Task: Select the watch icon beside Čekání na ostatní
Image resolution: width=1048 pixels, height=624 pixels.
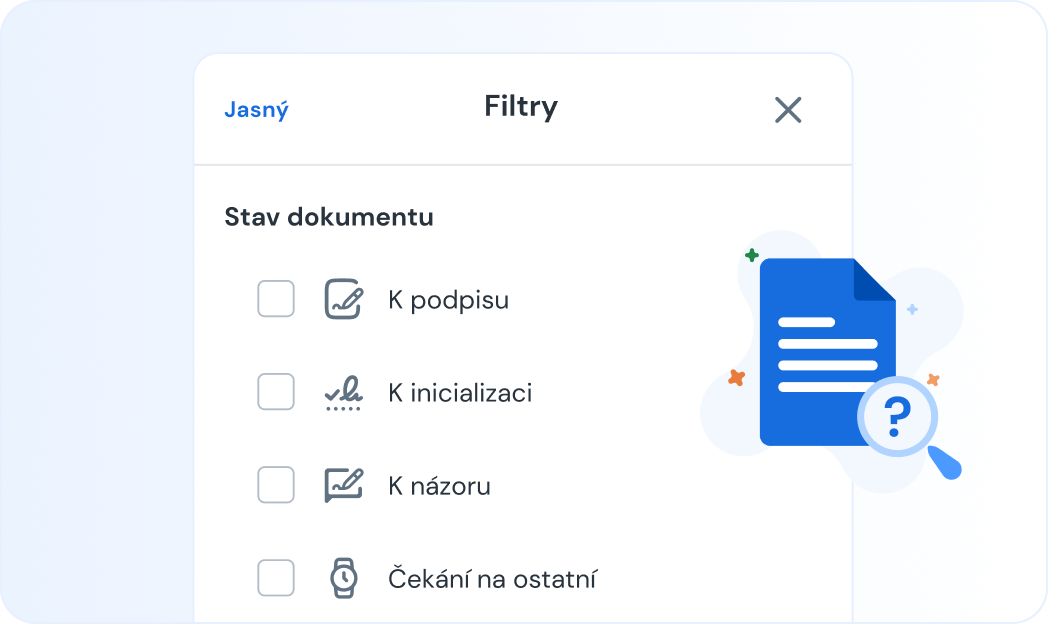Action: click(343, 577)
